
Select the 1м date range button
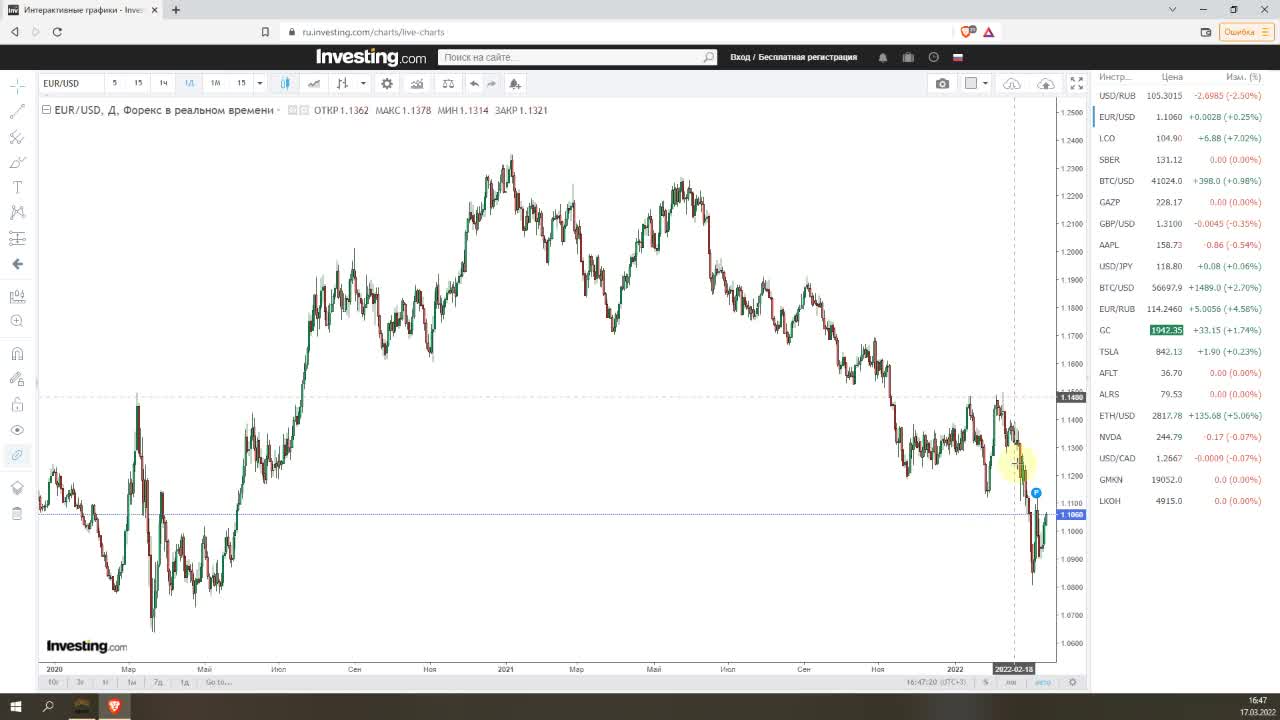tap(132, 682)
